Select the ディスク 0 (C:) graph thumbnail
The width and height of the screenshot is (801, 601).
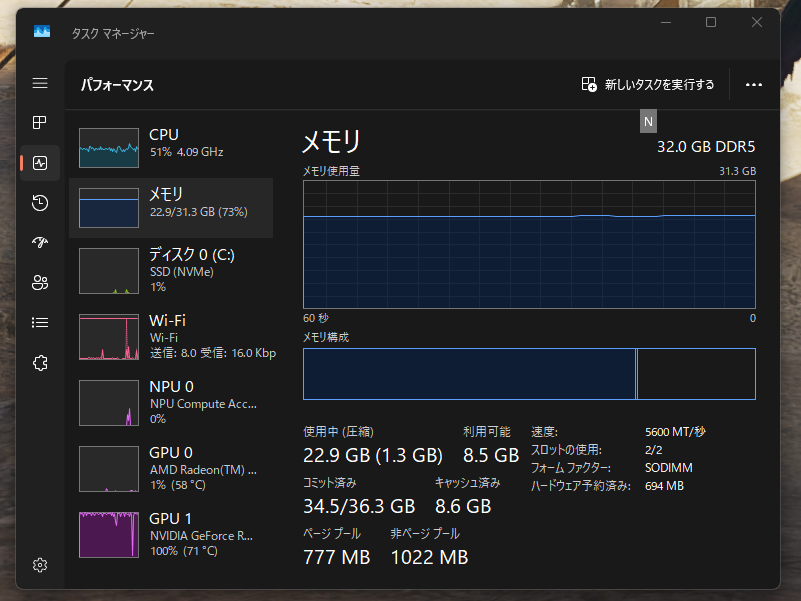click(x=109, y=271)
